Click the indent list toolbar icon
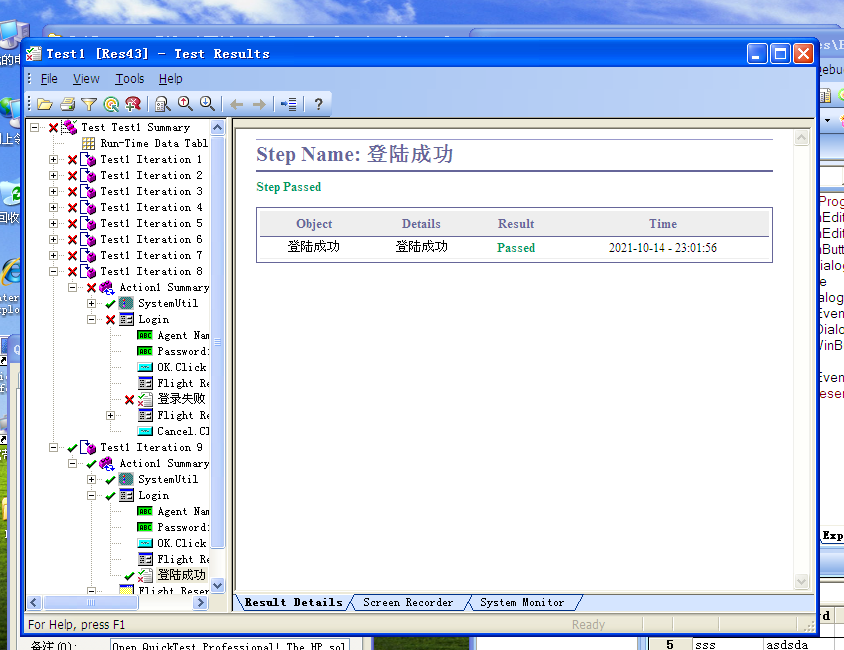 289,104
